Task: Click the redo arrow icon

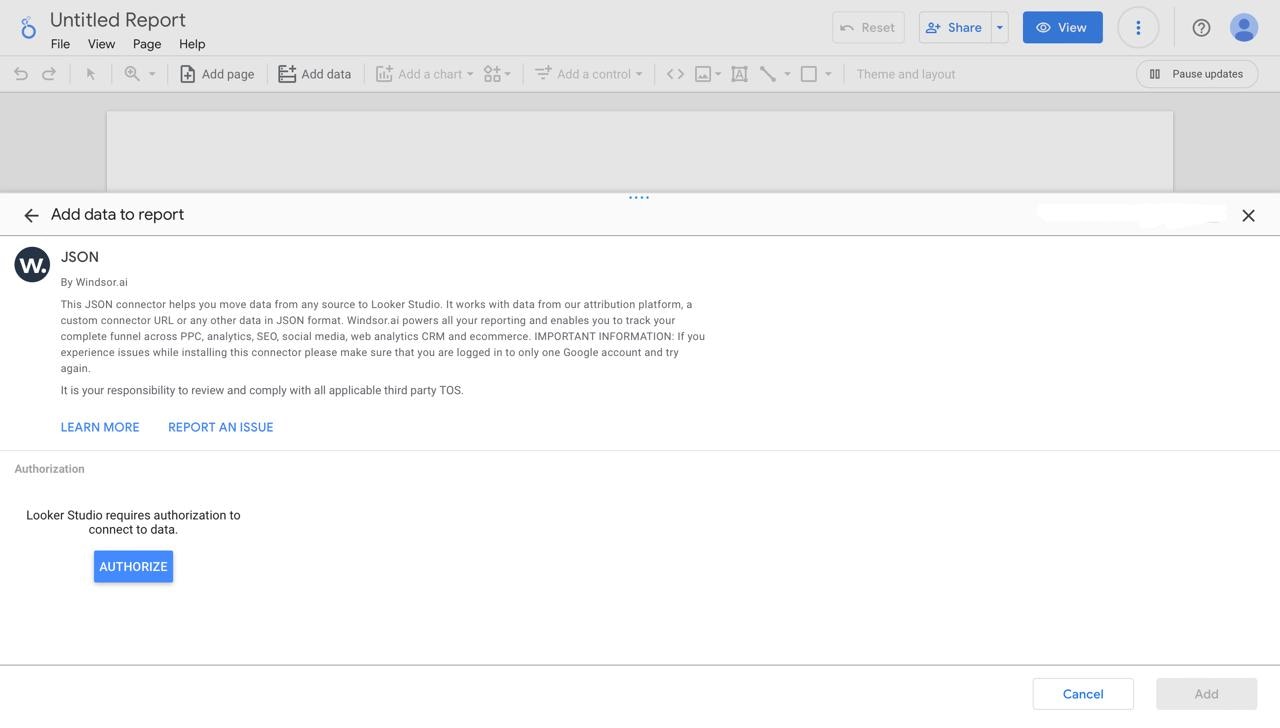Action: [x=48, y=74]
